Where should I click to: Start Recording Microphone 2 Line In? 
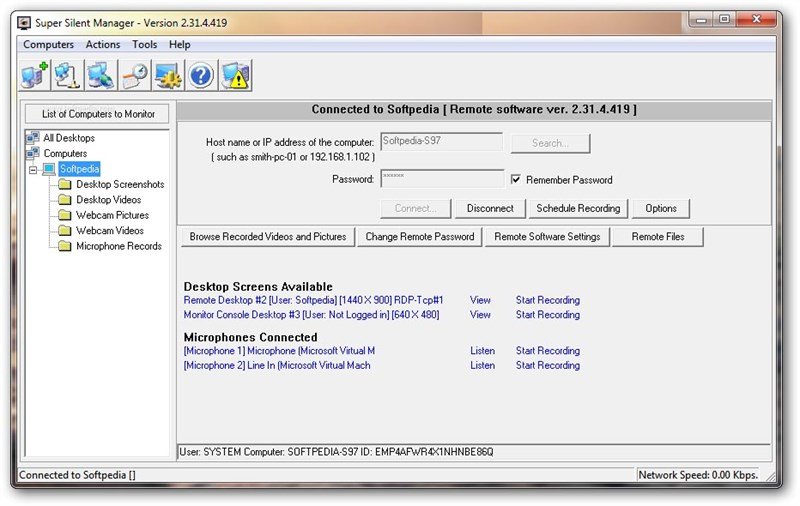(547, 366)
